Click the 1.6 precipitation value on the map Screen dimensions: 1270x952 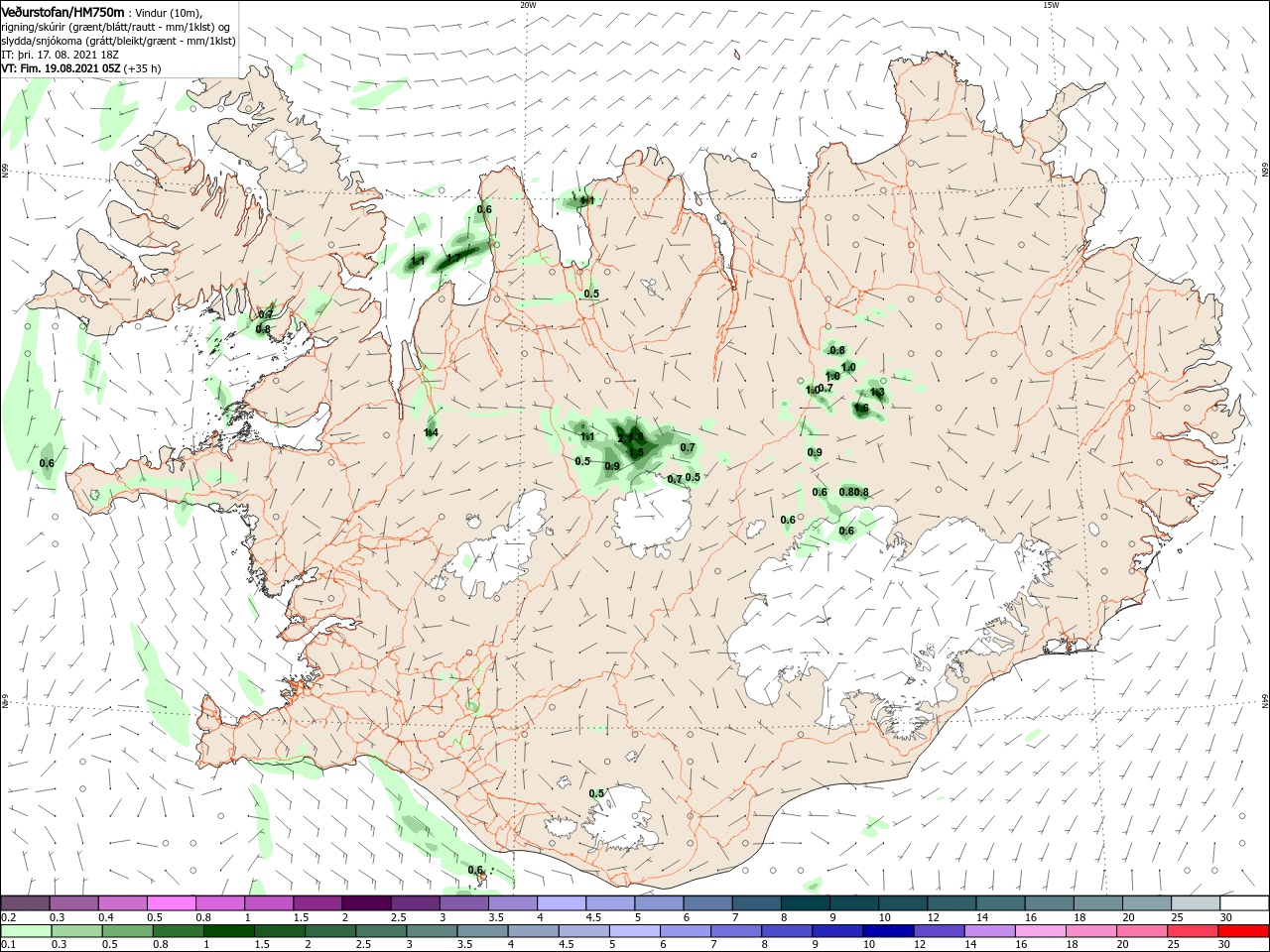pyautogui.click(x=861, y=408)
